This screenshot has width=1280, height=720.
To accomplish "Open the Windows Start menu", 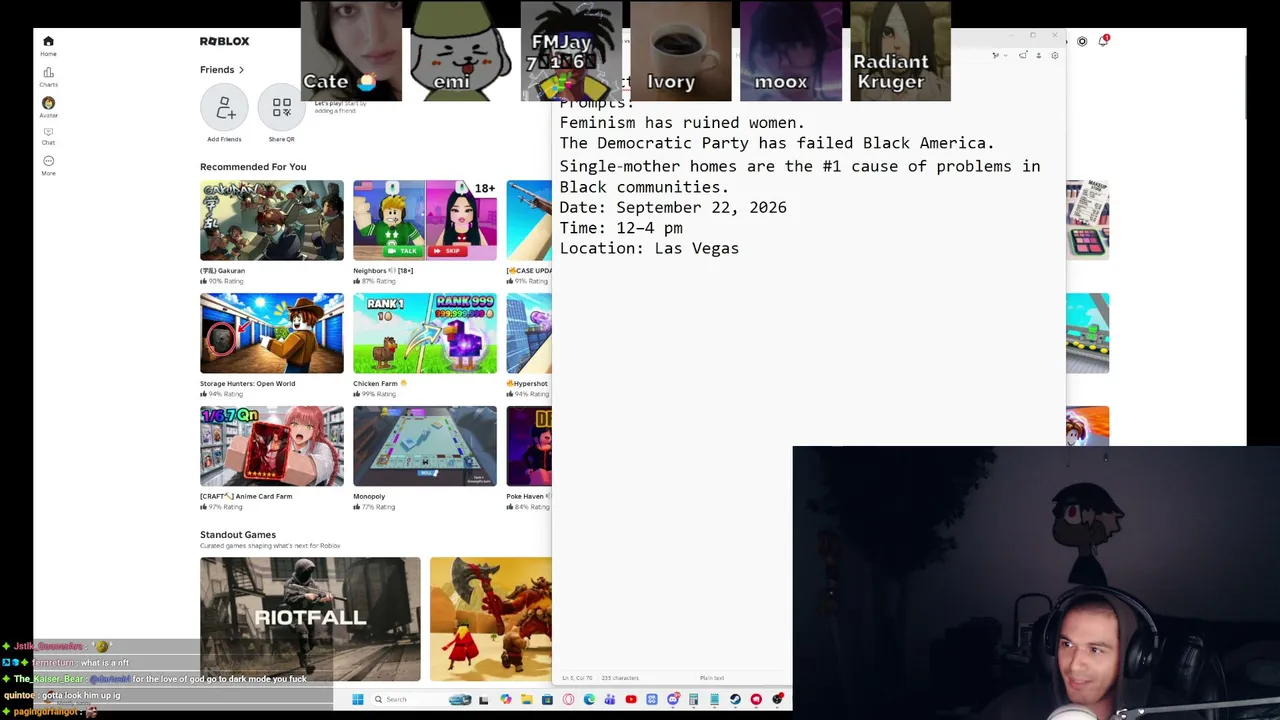I will (x=357, y=700).
